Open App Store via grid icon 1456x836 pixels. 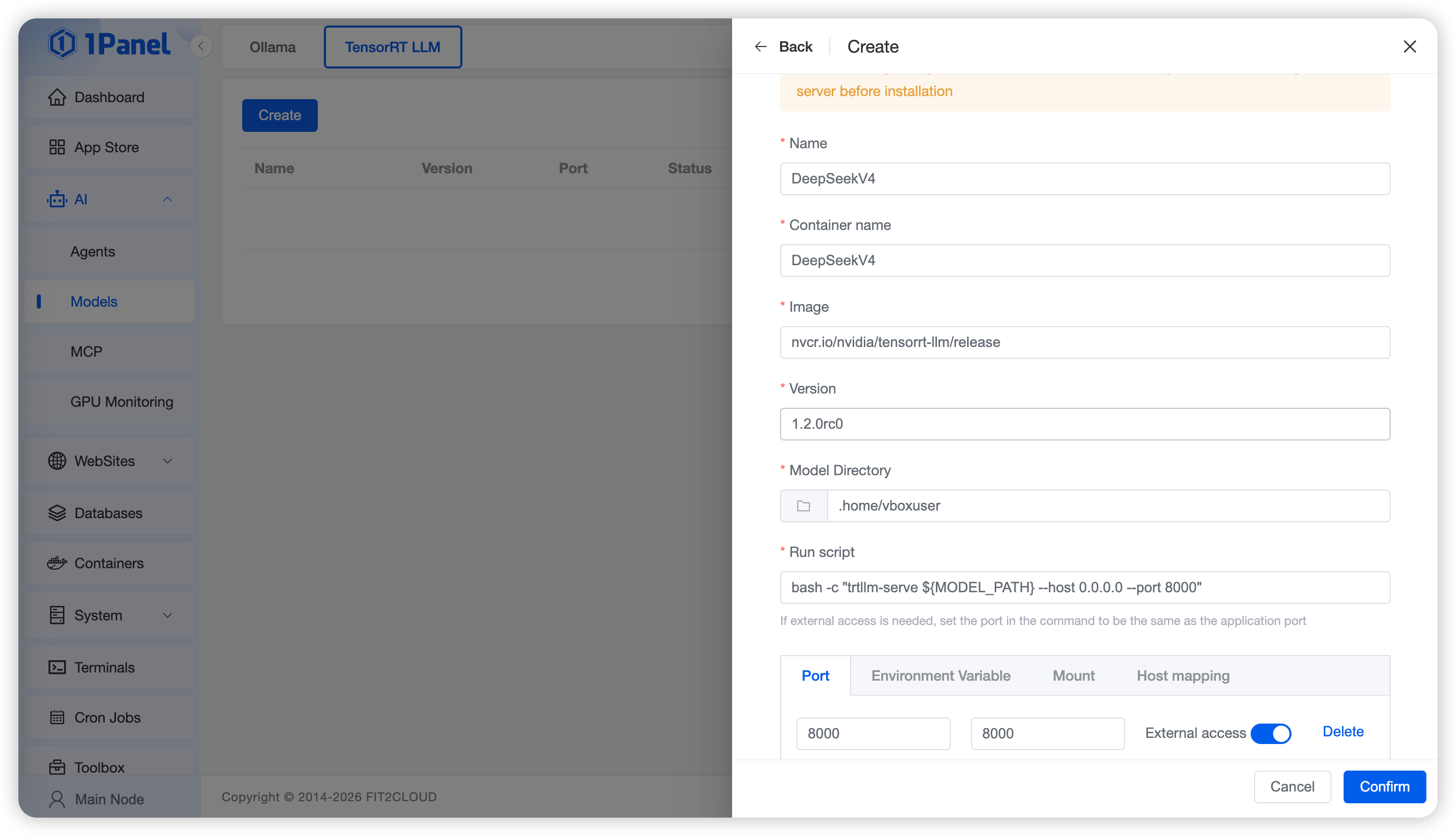(x=57, y=148)
